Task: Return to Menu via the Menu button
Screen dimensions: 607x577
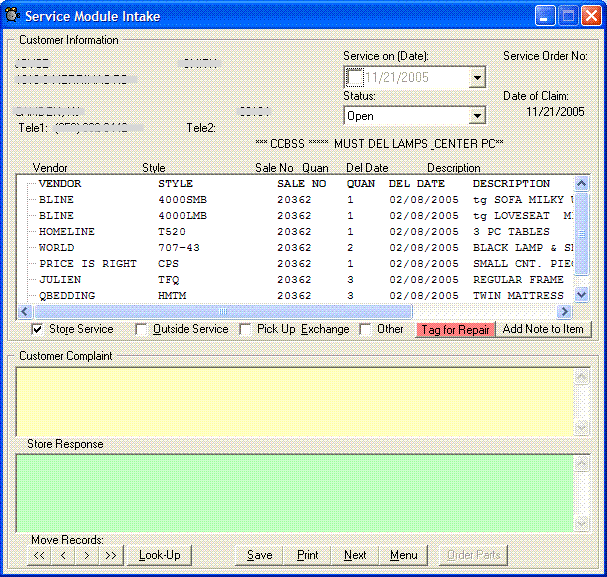Action: (404, 555)
